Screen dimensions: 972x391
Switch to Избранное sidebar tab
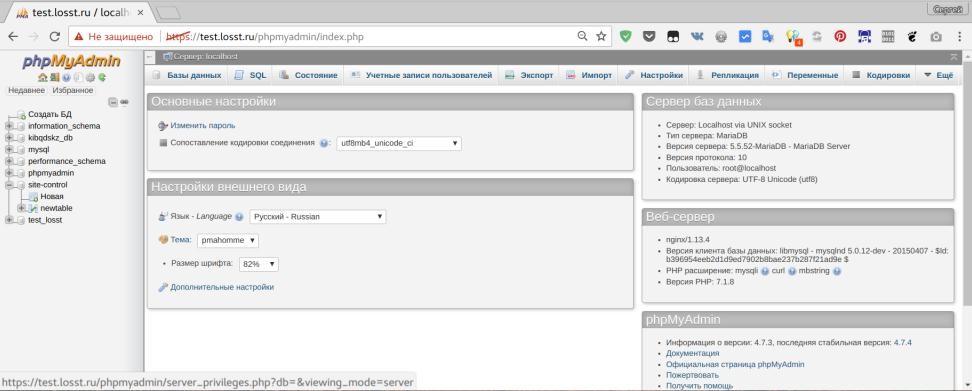click(73, 90)
